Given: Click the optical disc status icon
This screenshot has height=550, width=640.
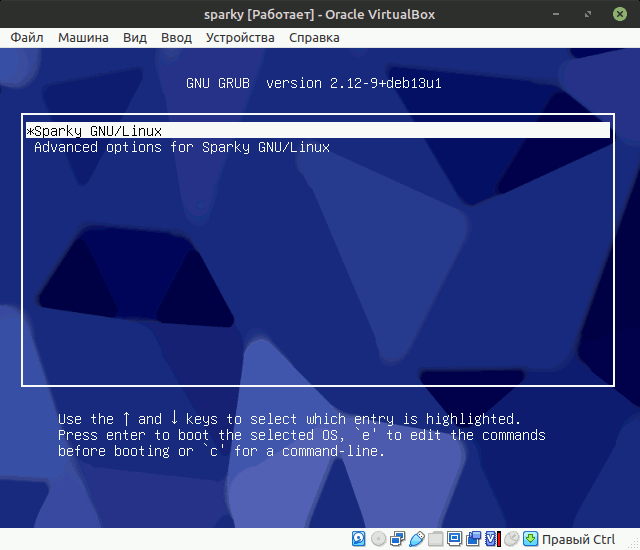Looking at the screenshot, I should pos(378,539).
